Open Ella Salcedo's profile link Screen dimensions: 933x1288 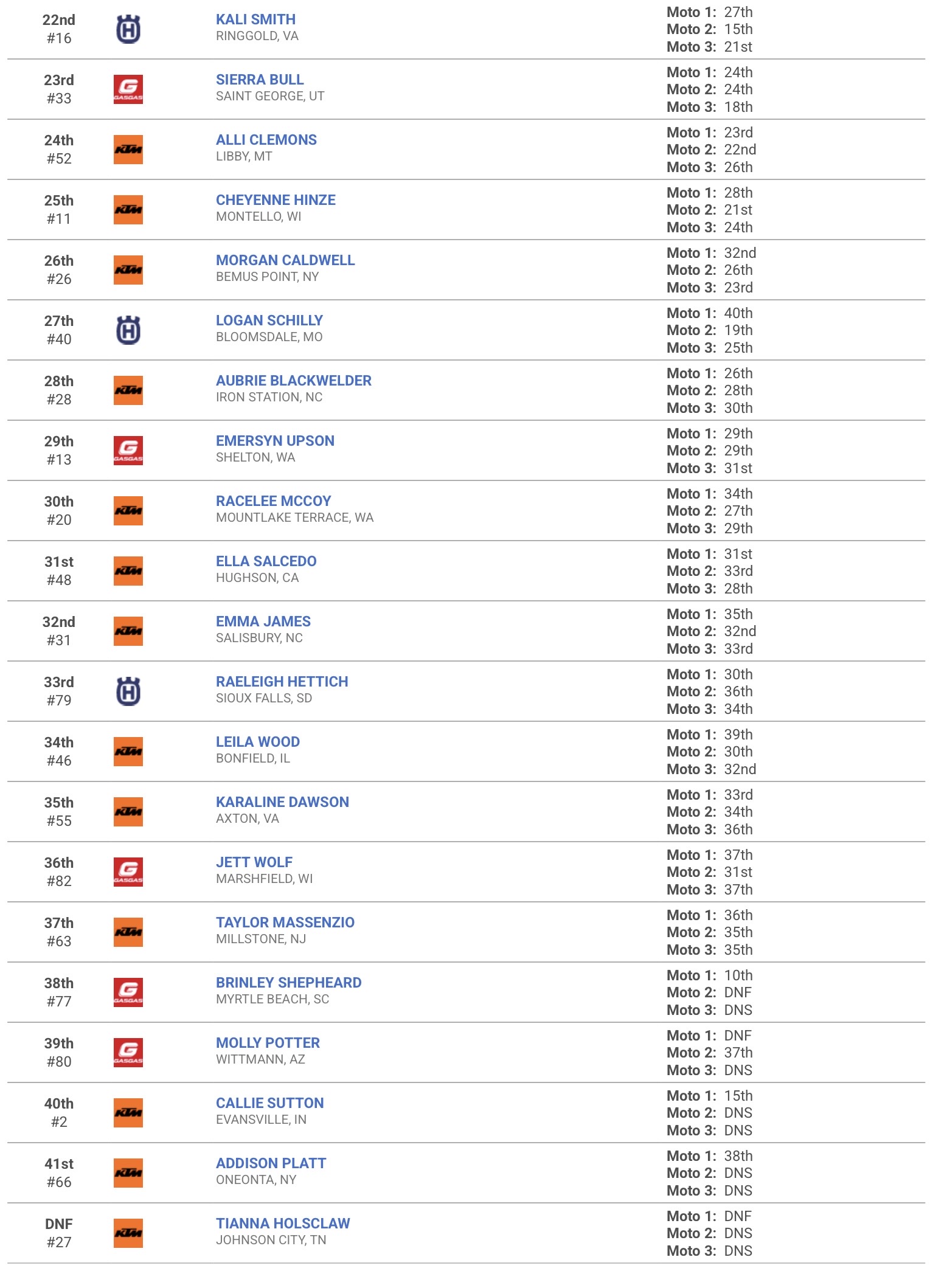[266, 561]
